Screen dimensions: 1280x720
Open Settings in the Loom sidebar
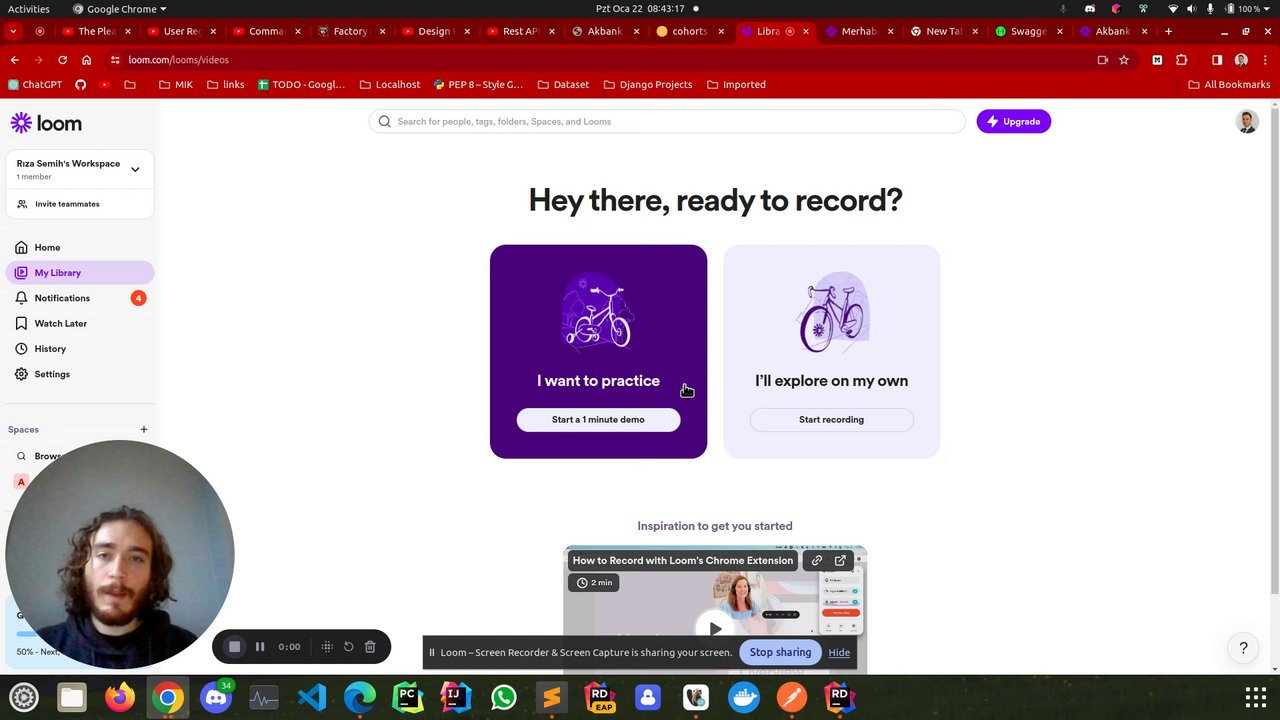tap(80, 374)
